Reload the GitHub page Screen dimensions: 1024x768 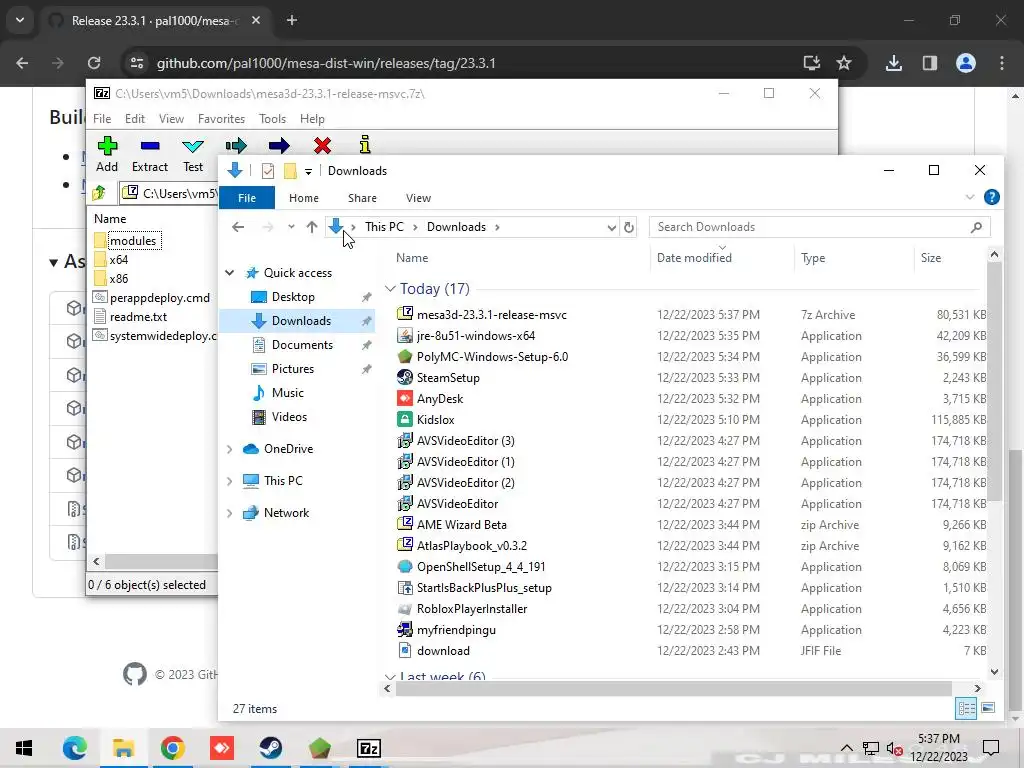click(x=94, y=63)
